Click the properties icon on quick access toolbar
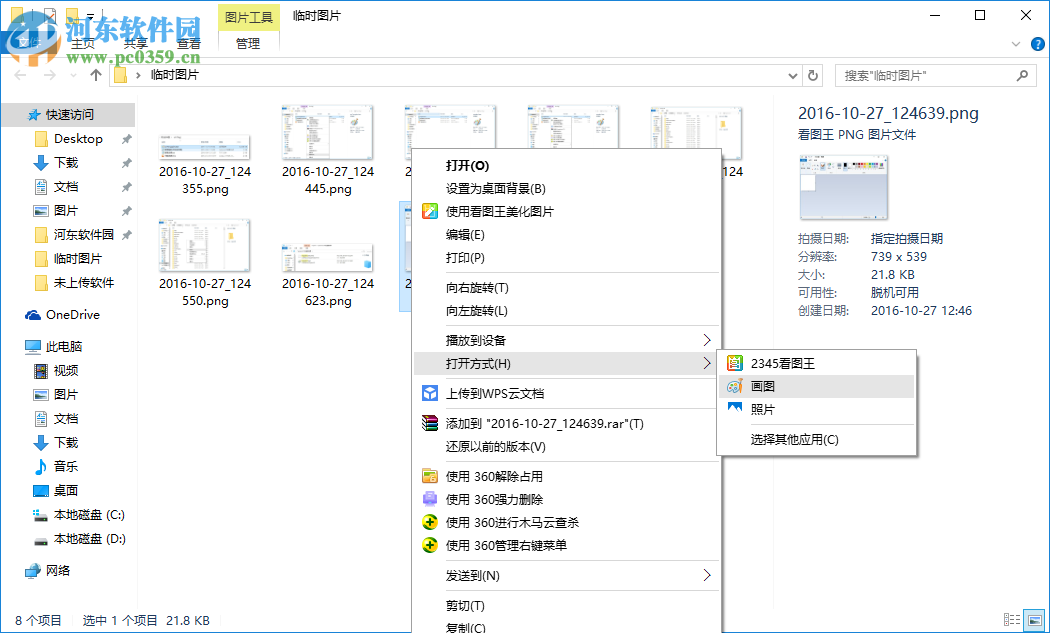This screenshot has height=633, width=1050. point(50,15)
